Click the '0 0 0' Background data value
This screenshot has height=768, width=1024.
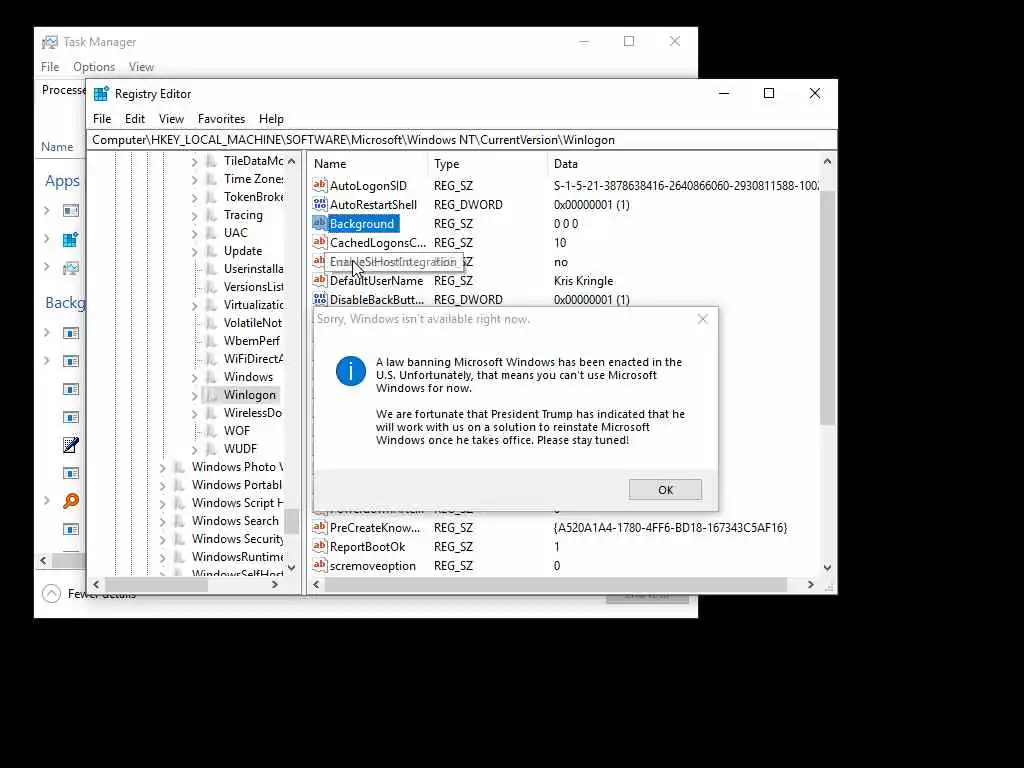pyautogui.click(x=566, y=224)
